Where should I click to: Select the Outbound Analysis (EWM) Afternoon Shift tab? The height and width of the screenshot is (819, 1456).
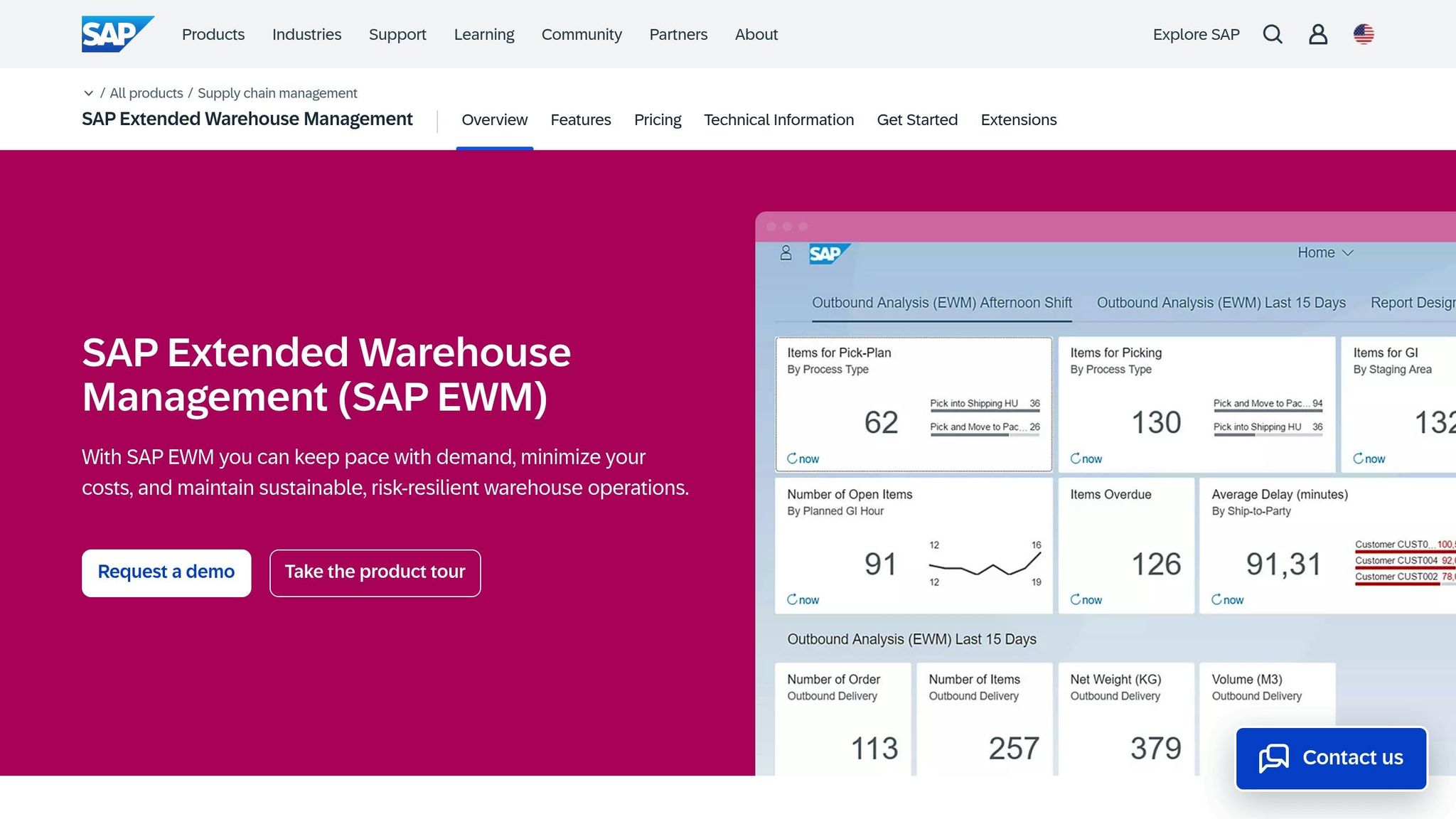pos(942,303)
